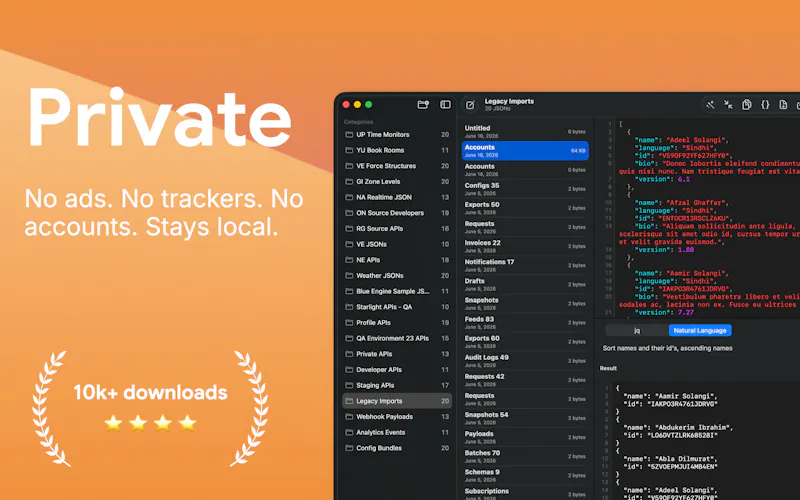
Task: Select the Exports 60 document
Action: pyautogui.click(x=525, y=342)
